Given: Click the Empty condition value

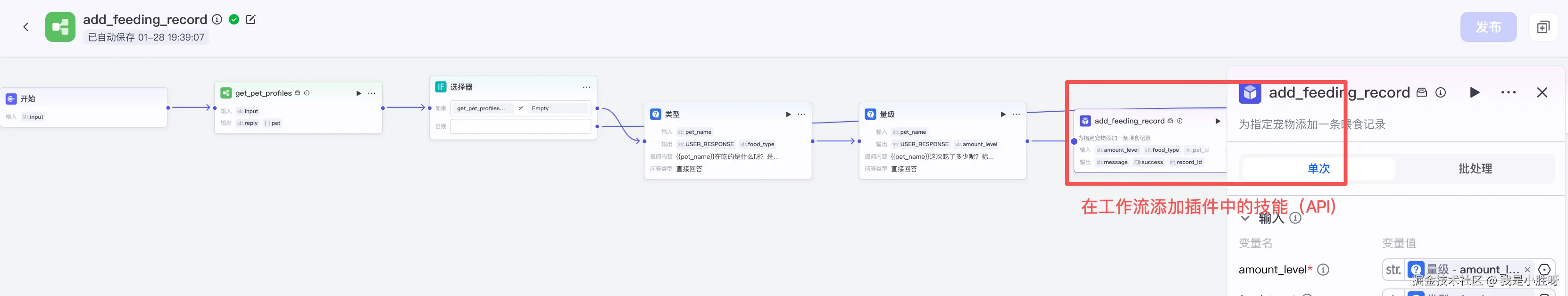Looking at the screenshot, I should [x=558, y=108].
